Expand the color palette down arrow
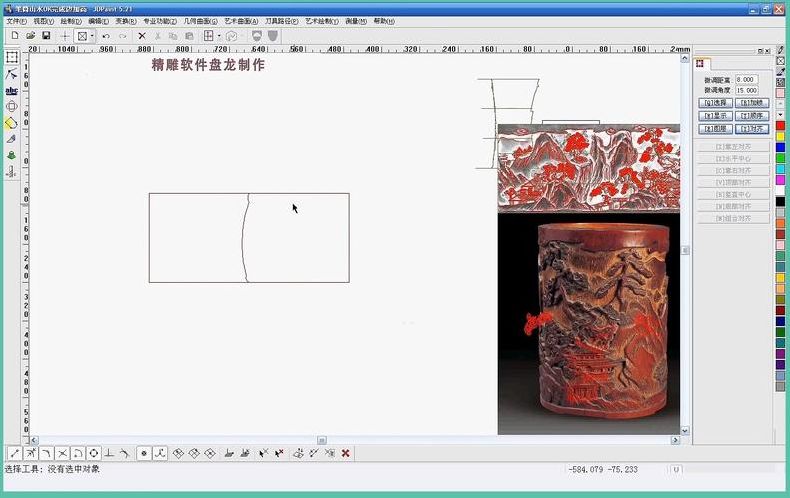790x498 pixels. coord(780,115)
